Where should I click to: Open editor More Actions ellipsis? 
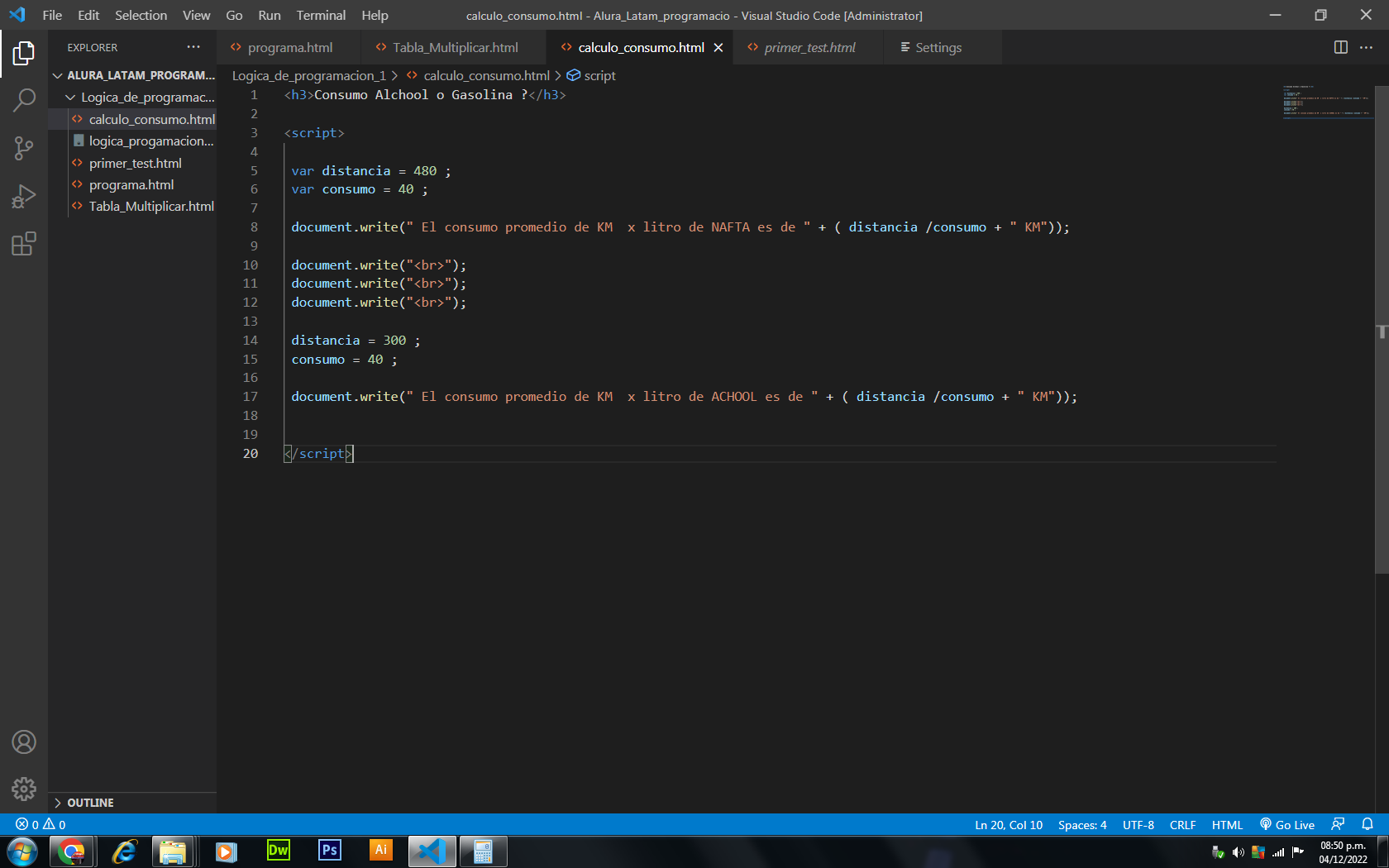(x=1366, y=47)
